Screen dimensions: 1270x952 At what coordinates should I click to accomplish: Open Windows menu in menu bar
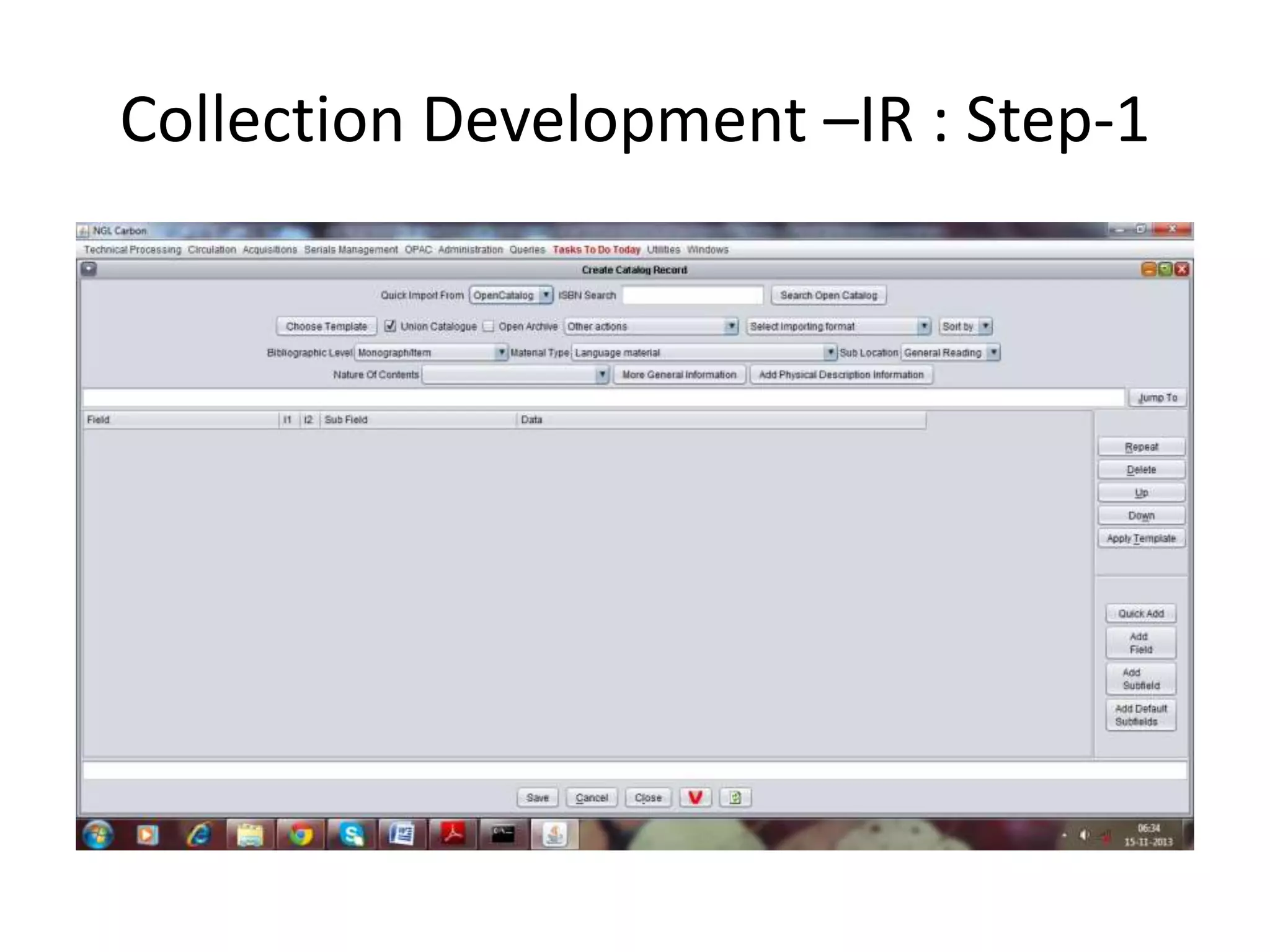click(x=708, y=249)
